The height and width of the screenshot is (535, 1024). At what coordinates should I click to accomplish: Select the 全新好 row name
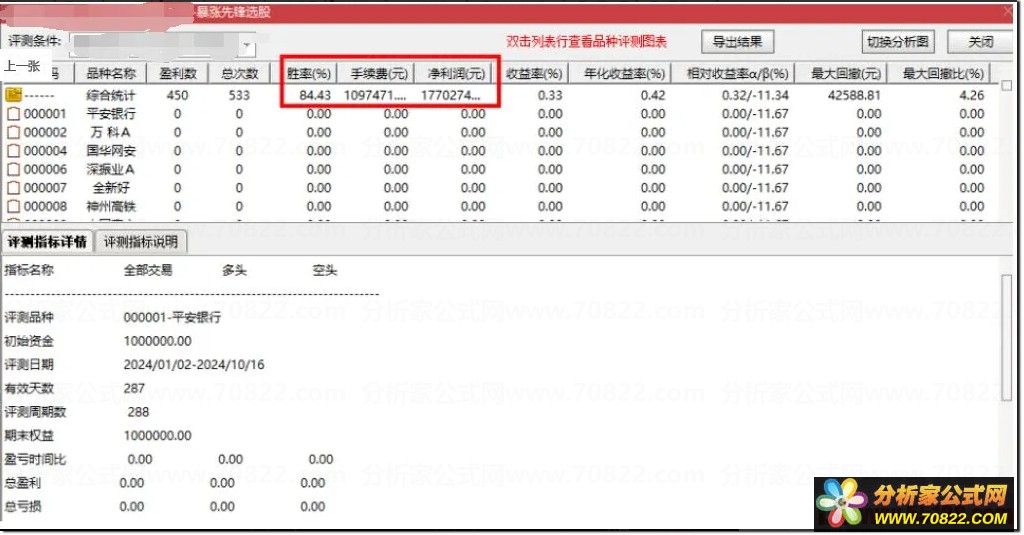coord(111,187)
